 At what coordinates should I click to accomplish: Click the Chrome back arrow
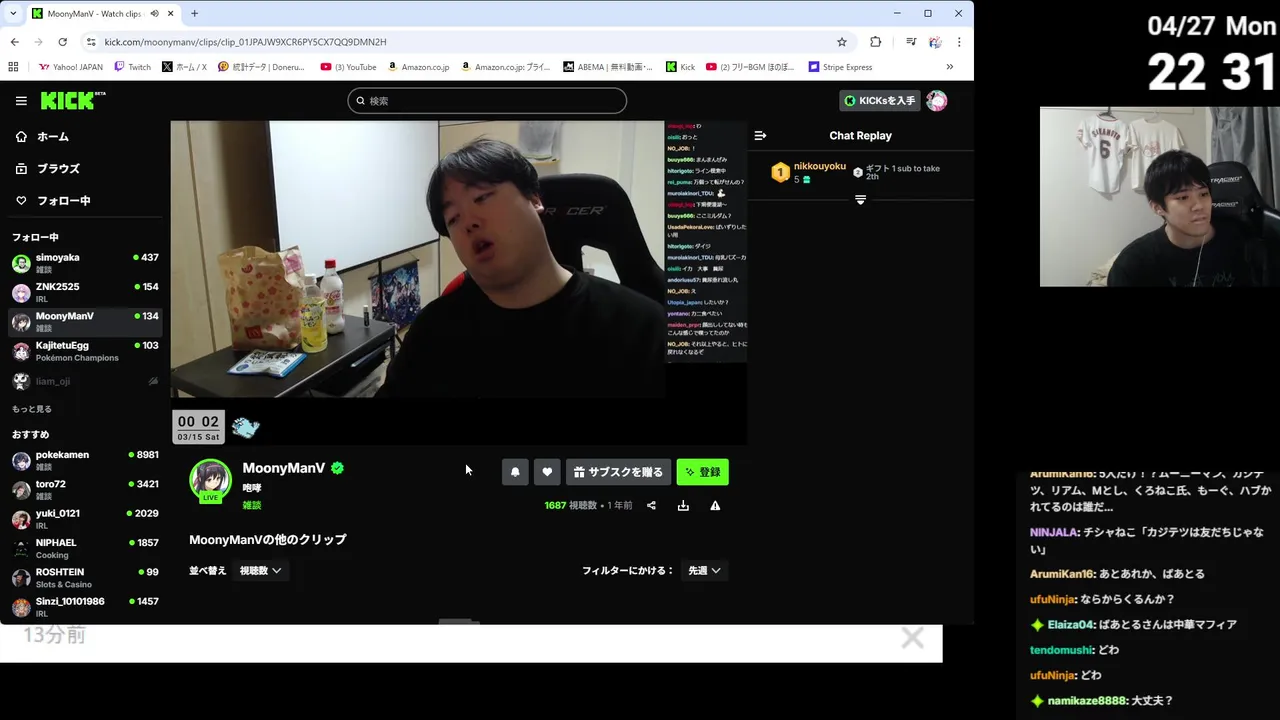[14, 42]
